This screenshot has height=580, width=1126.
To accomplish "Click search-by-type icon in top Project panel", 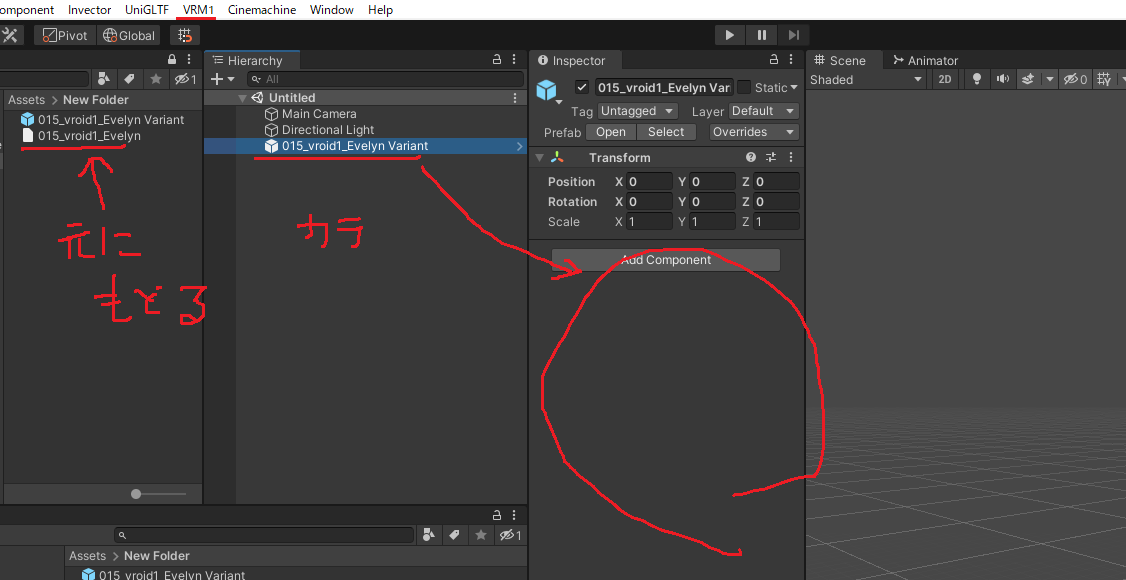I will coord(104,79).
